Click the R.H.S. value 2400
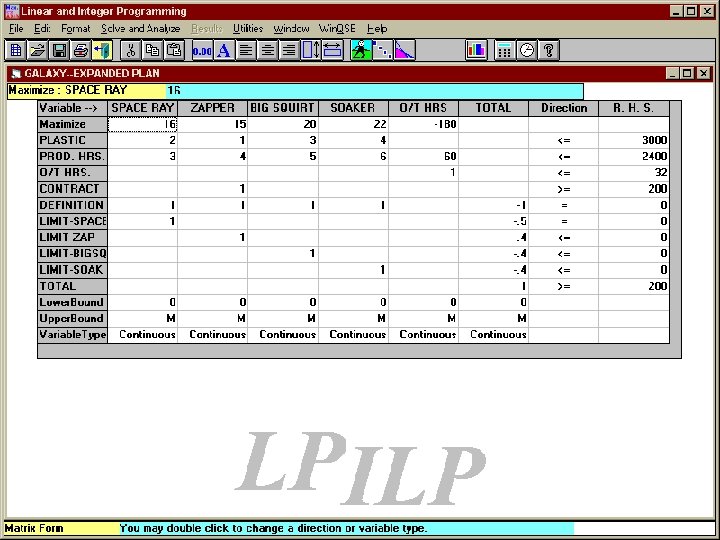 pyautogui.click(x=634, y=156)
